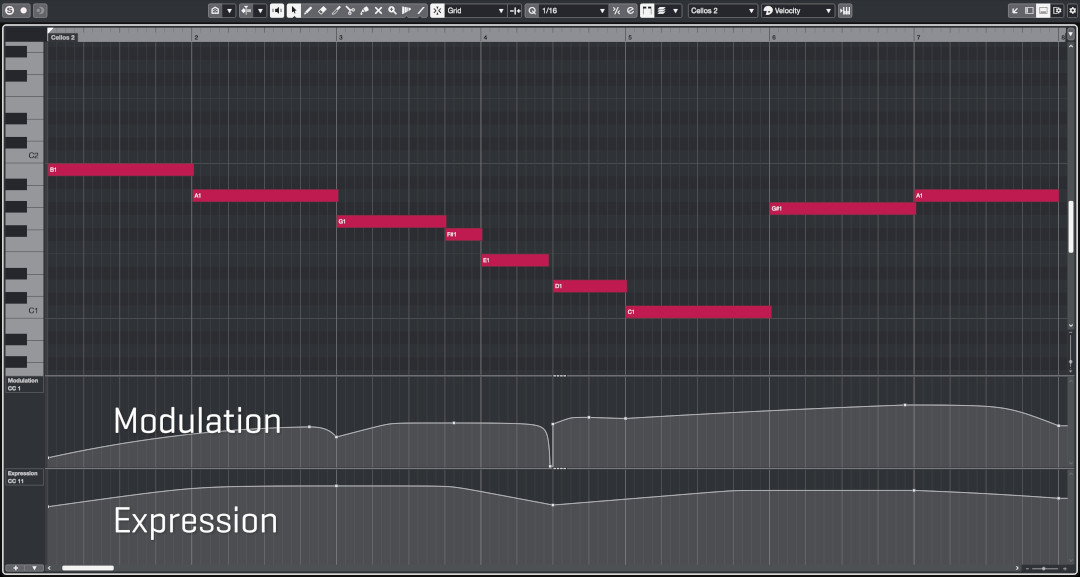
Task: Open the ruler display format arrow
Action: point(1070,34)
